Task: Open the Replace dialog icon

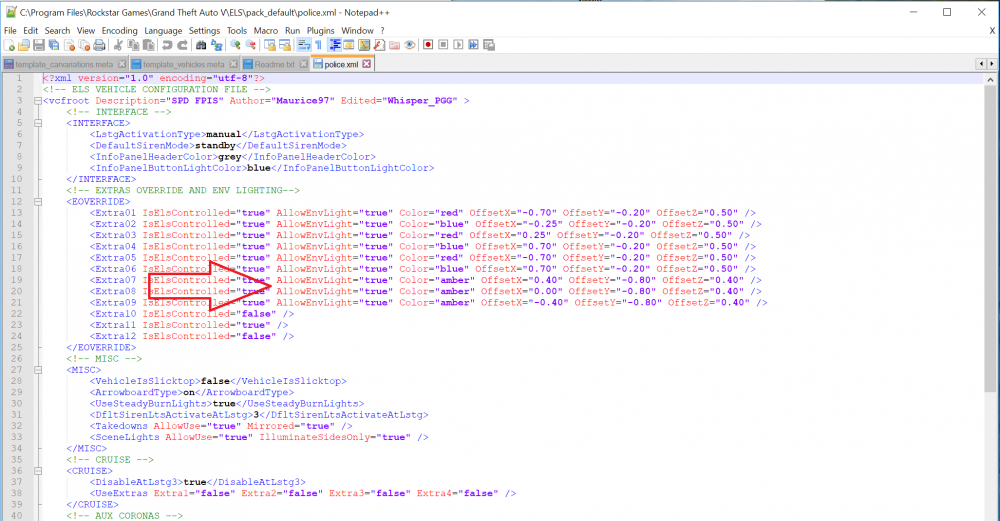Action: [x=217, y=45]
